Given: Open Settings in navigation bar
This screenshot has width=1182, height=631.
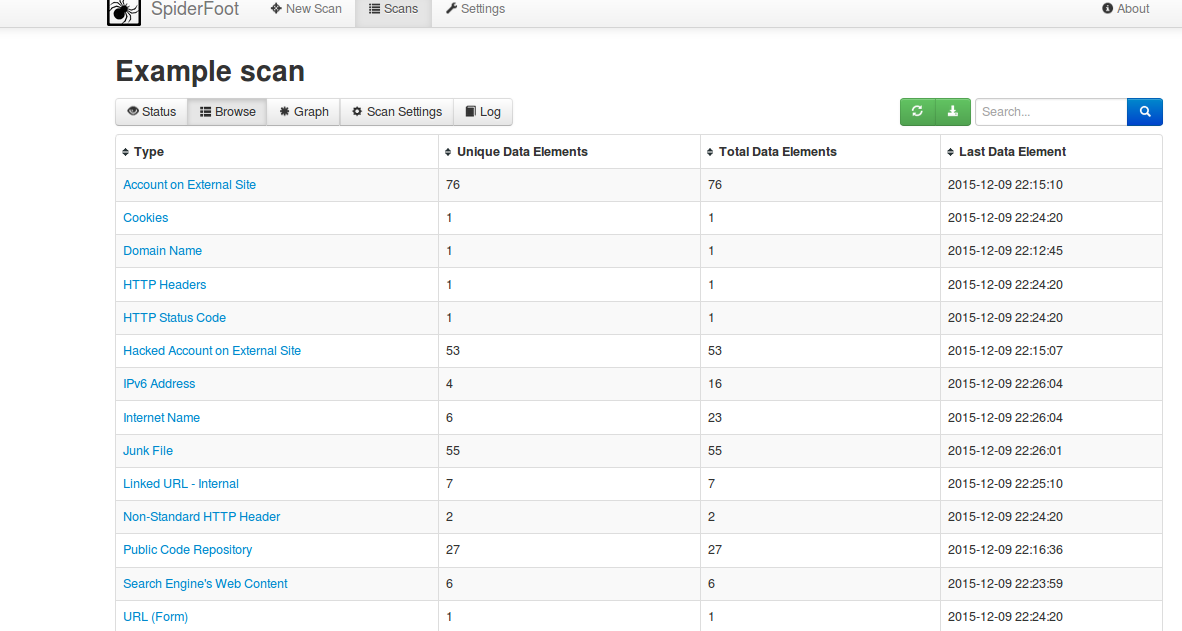Looking at the screenshot, I should pos(476,9).
